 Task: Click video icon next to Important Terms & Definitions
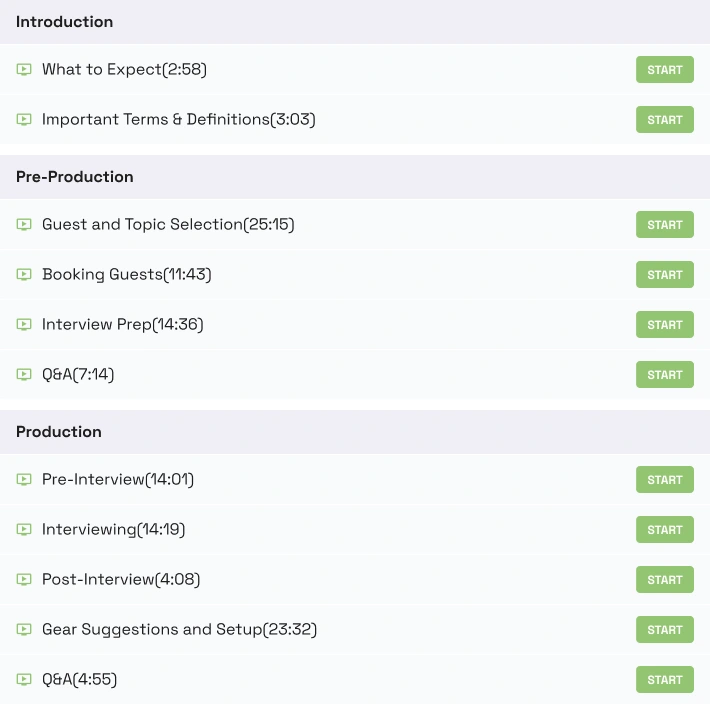pos(24,120)
